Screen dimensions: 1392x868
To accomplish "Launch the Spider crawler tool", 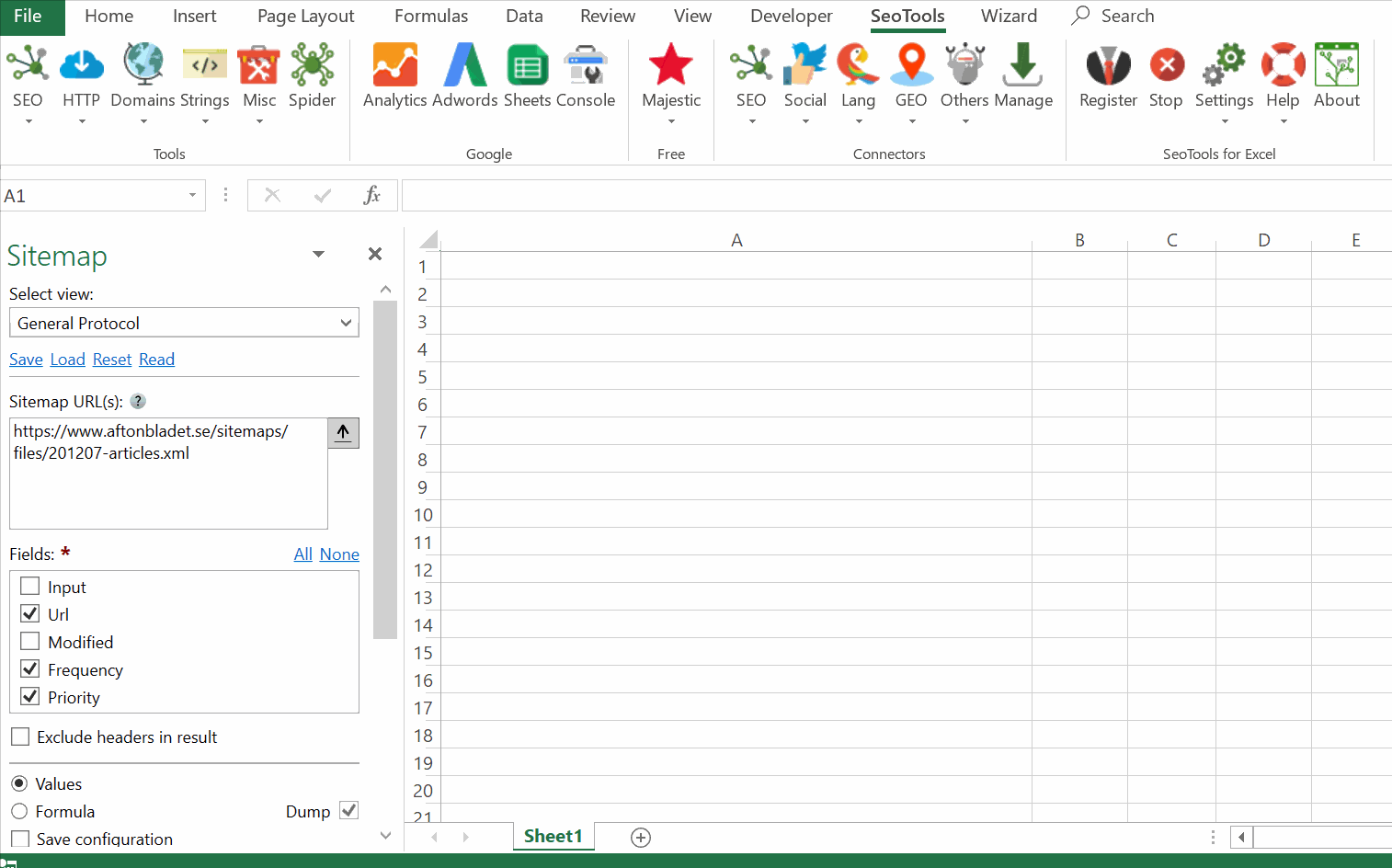I will (x=313, y=65).
